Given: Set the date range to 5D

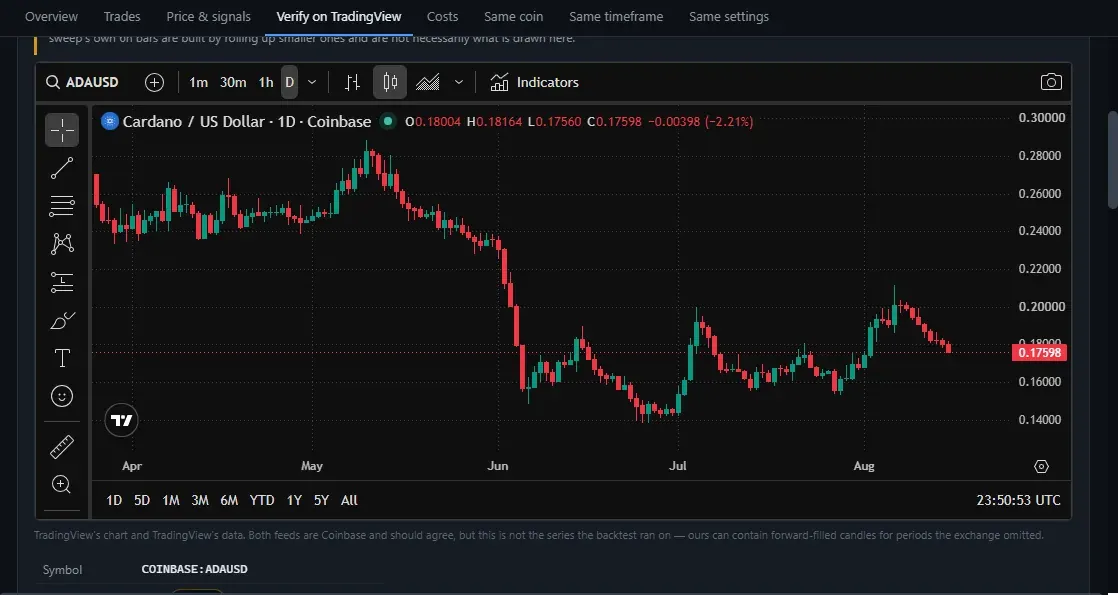Looking at the screenshot, I should click(142, 500).
